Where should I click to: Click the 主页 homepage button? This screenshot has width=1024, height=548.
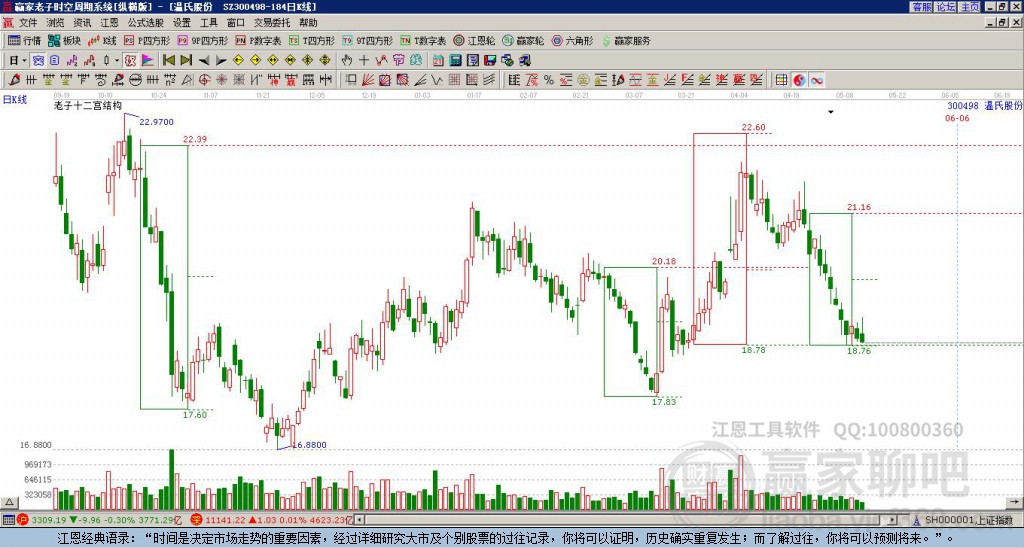pos(969,7)
